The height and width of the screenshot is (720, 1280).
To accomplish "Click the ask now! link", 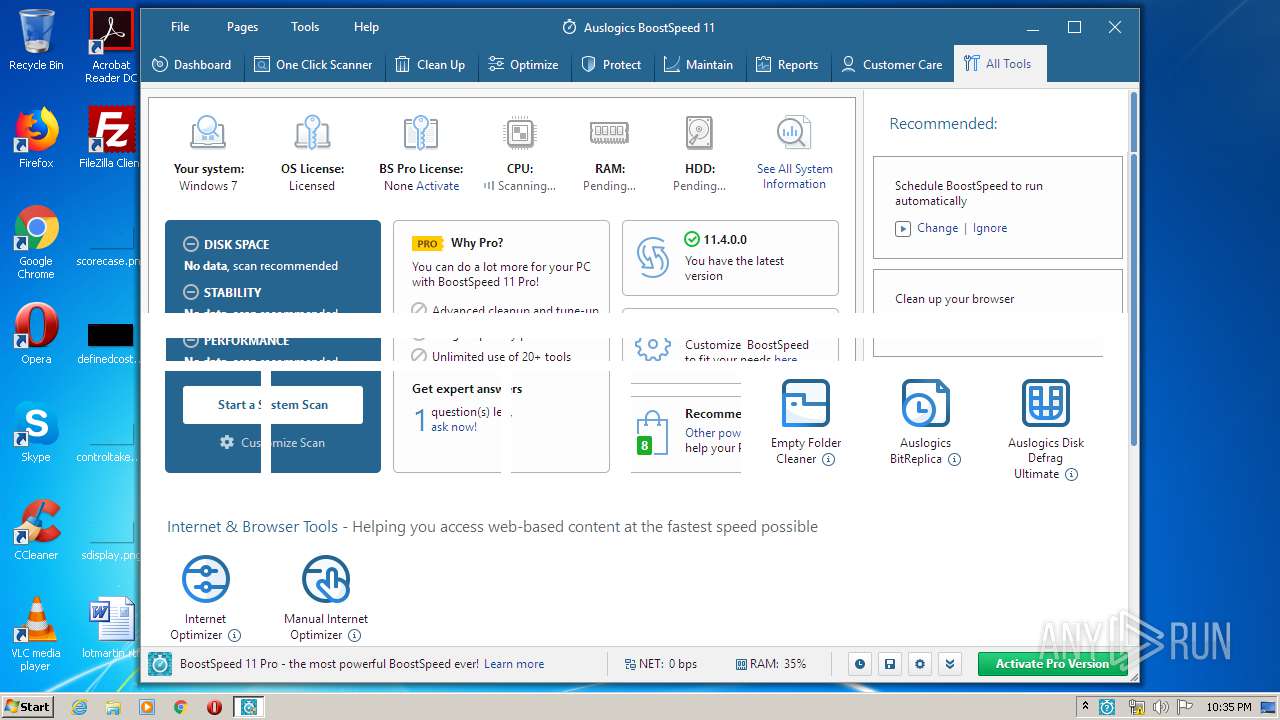I will (454, 427).
